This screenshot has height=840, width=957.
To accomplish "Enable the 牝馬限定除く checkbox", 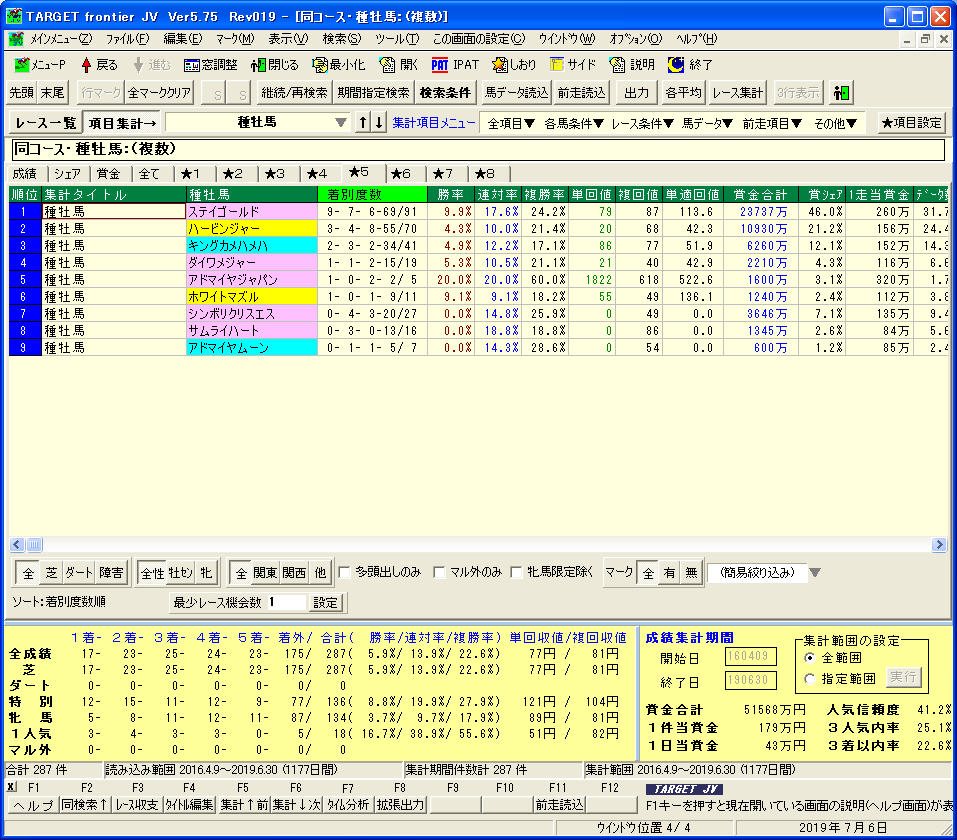I will point(516,572).
